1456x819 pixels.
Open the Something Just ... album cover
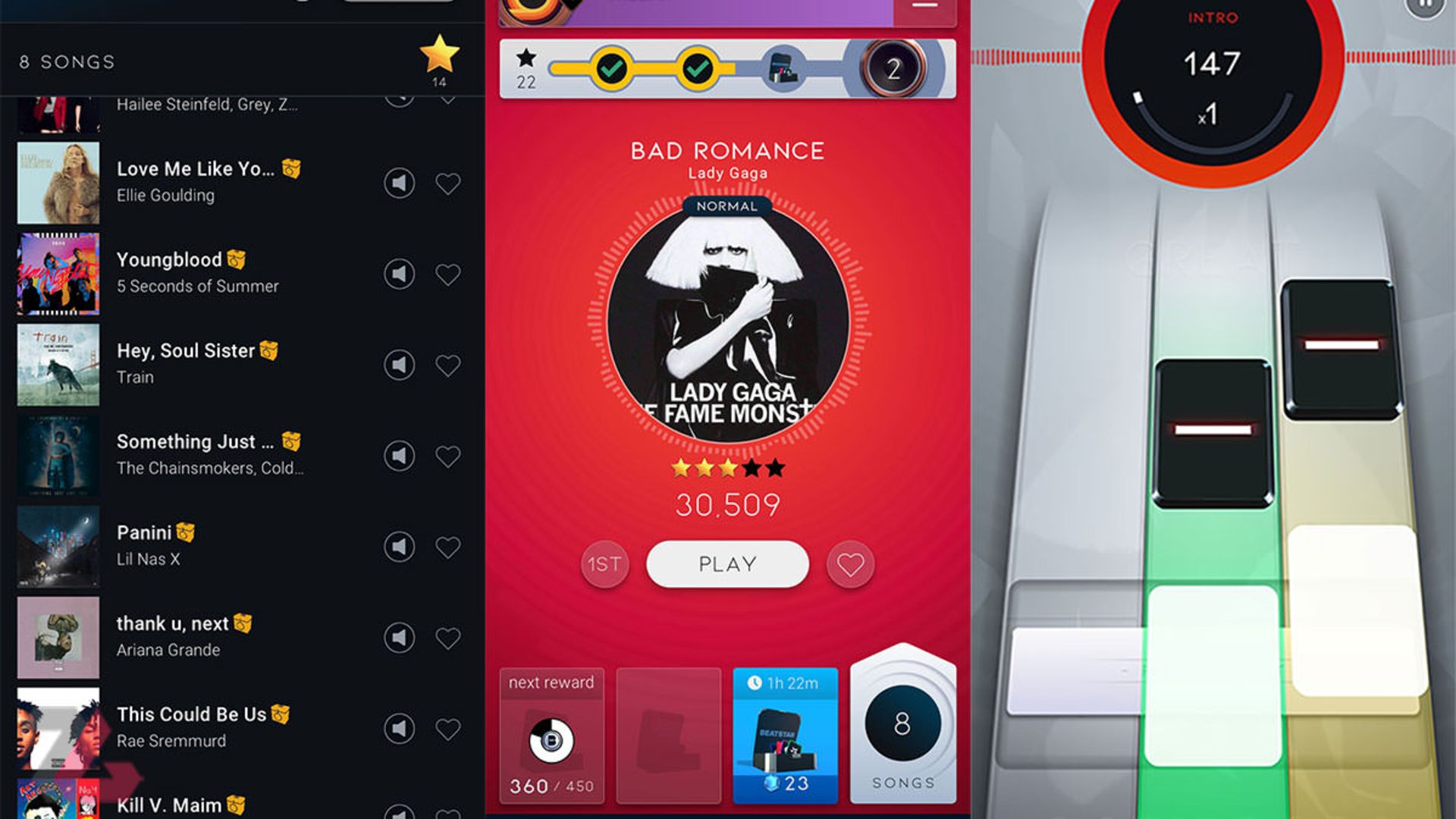(x=58, y=456)
